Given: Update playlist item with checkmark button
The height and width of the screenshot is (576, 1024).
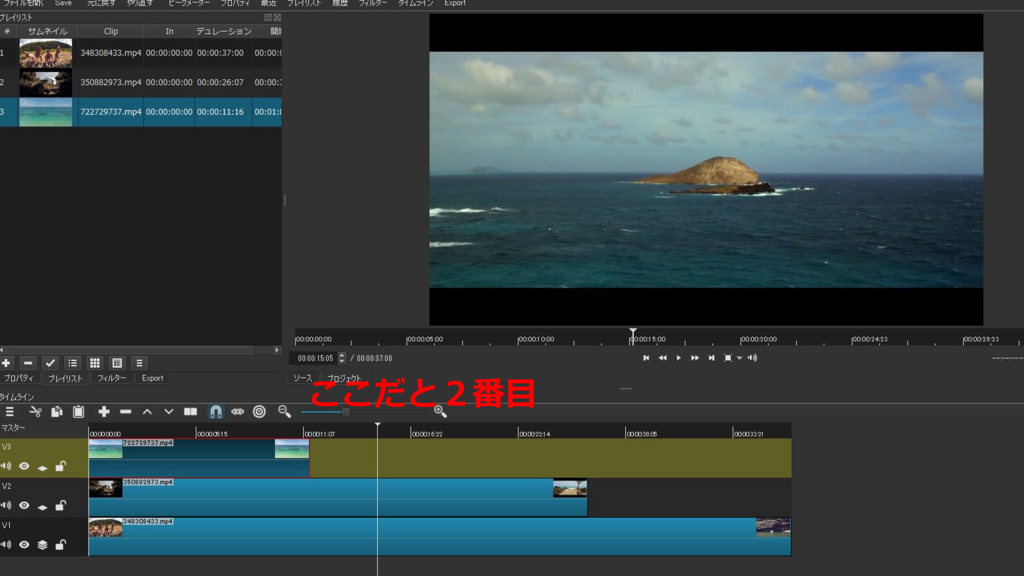Looking at the screenshot, I should click(x=50, y=363).
